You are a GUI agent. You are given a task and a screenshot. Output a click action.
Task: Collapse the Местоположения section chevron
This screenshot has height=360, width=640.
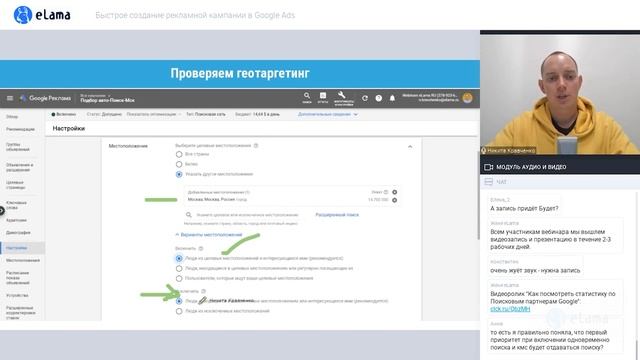coord(410,147)
